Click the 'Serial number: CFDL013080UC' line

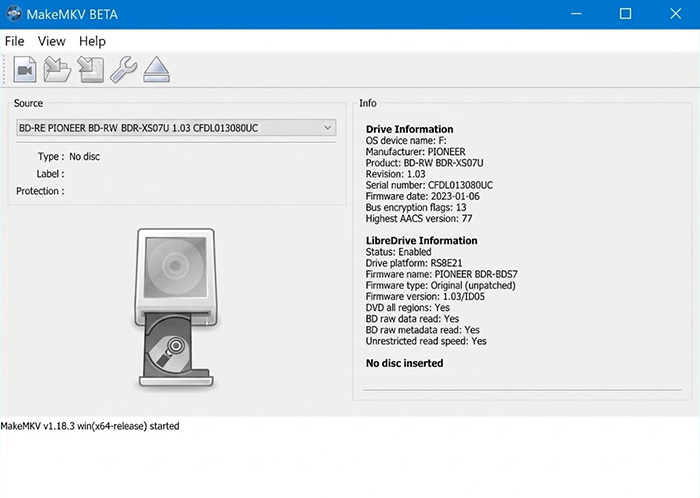[429, 185]
